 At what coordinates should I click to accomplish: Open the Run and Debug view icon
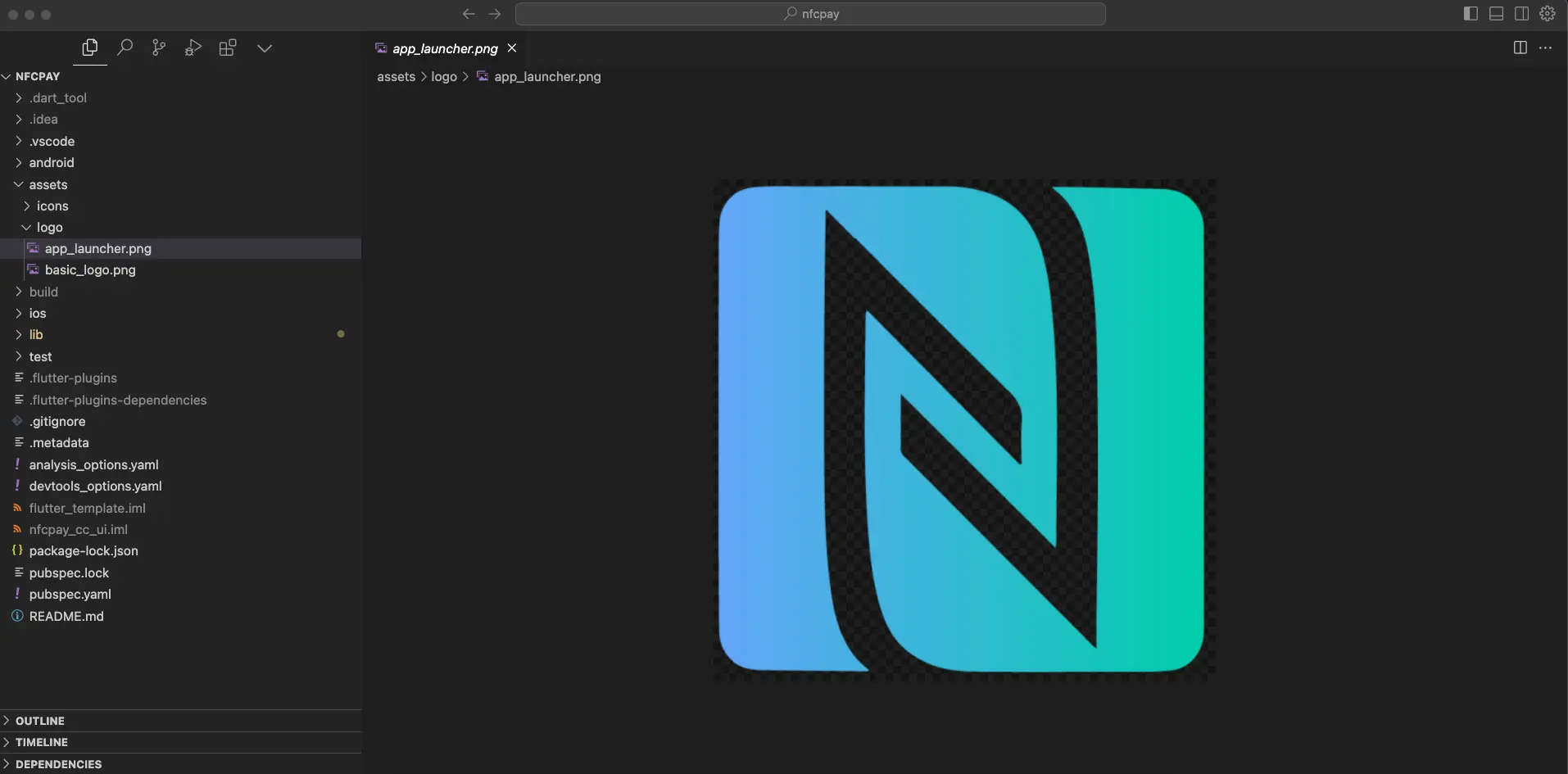[x=193, y=48]
